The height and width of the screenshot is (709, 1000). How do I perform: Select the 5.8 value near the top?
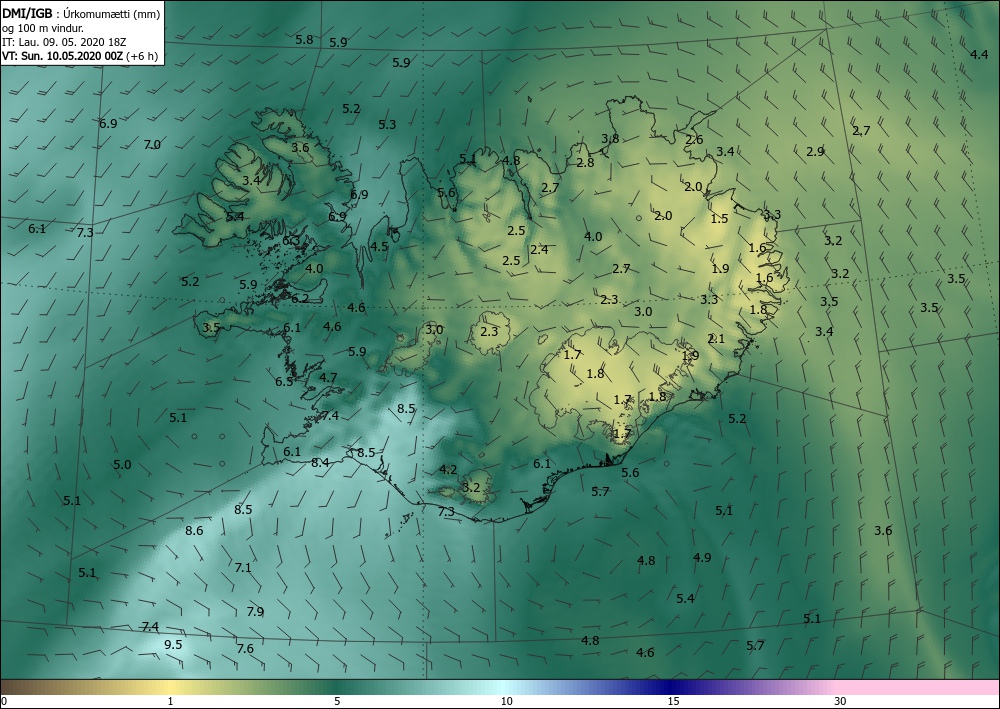tap(304, 40)
